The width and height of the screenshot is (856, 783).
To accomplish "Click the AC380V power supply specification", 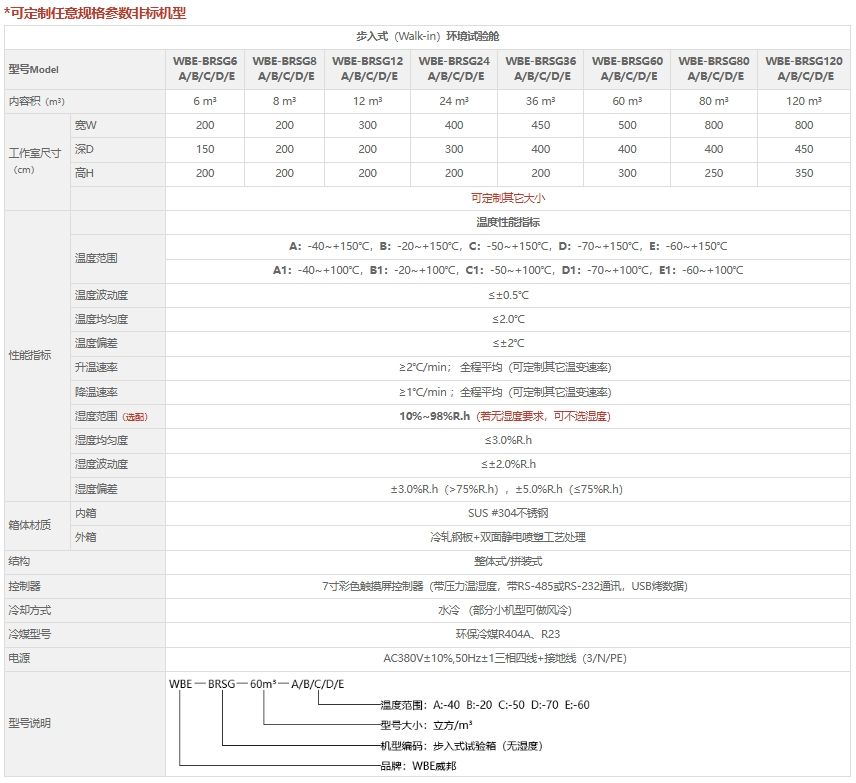I will (508, 658).
